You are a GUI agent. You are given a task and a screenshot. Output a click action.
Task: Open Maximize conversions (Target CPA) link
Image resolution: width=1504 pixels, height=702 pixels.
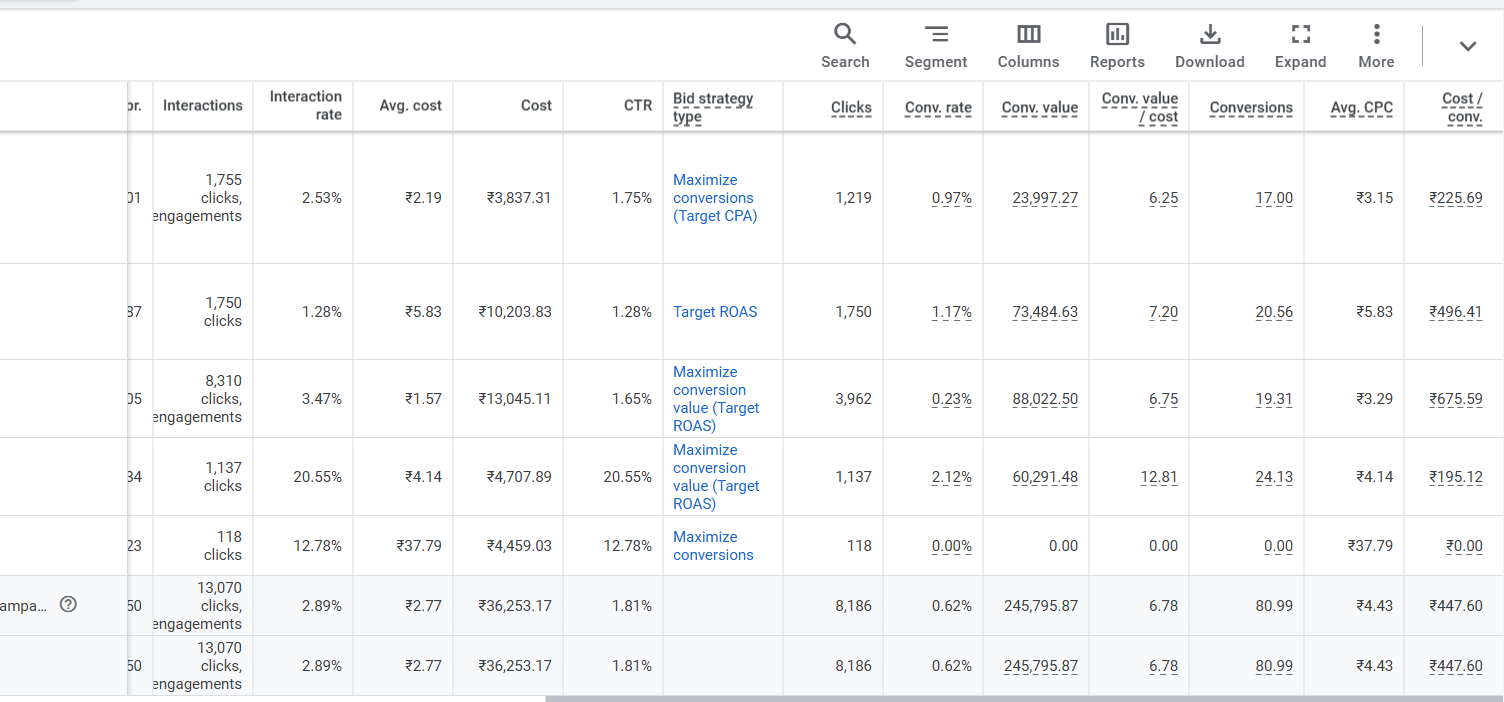714,198
